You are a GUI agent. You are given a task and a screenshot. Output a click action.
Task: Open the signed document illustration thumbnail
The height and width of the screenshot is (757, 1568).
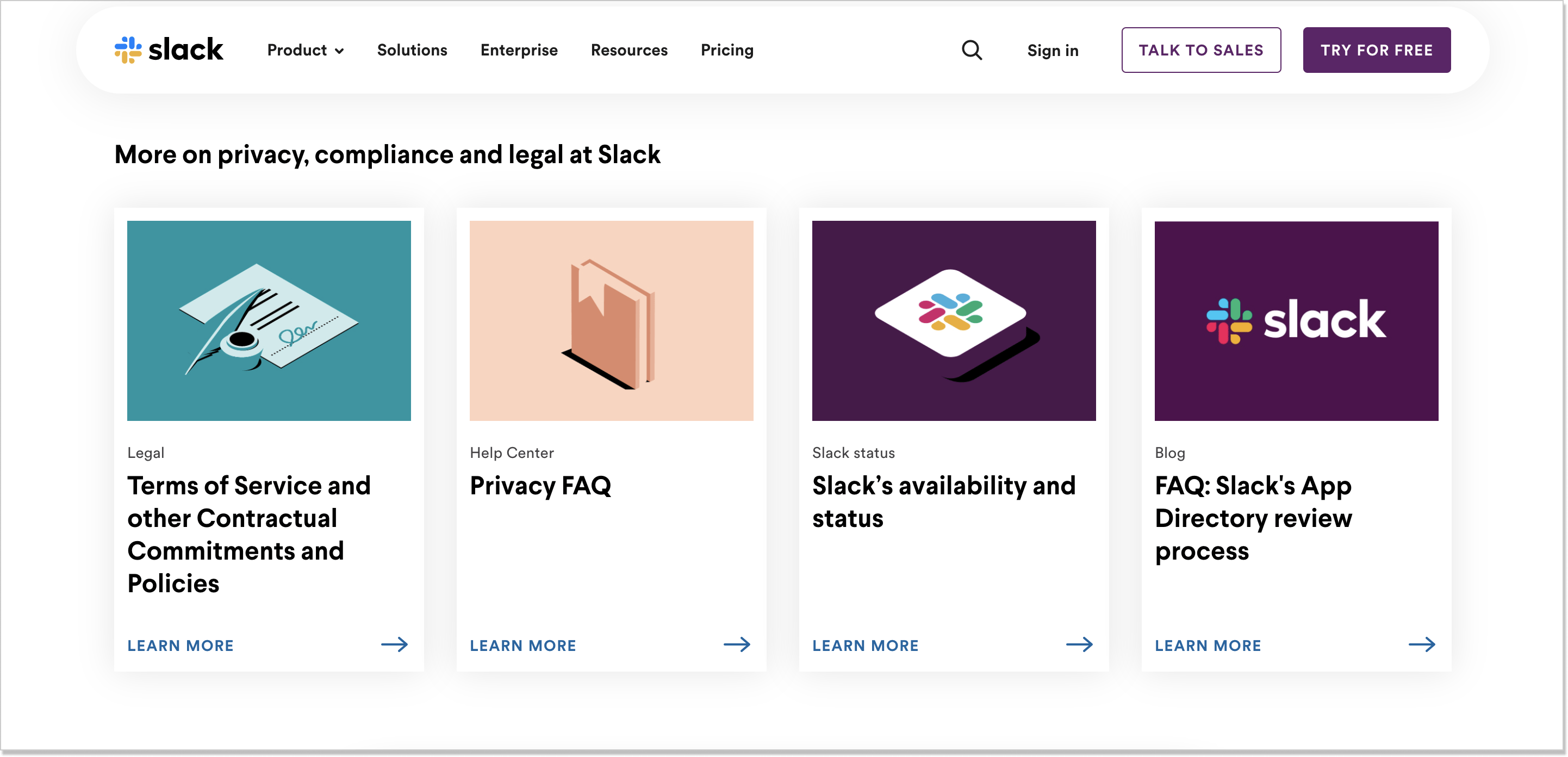click(269, 321)
